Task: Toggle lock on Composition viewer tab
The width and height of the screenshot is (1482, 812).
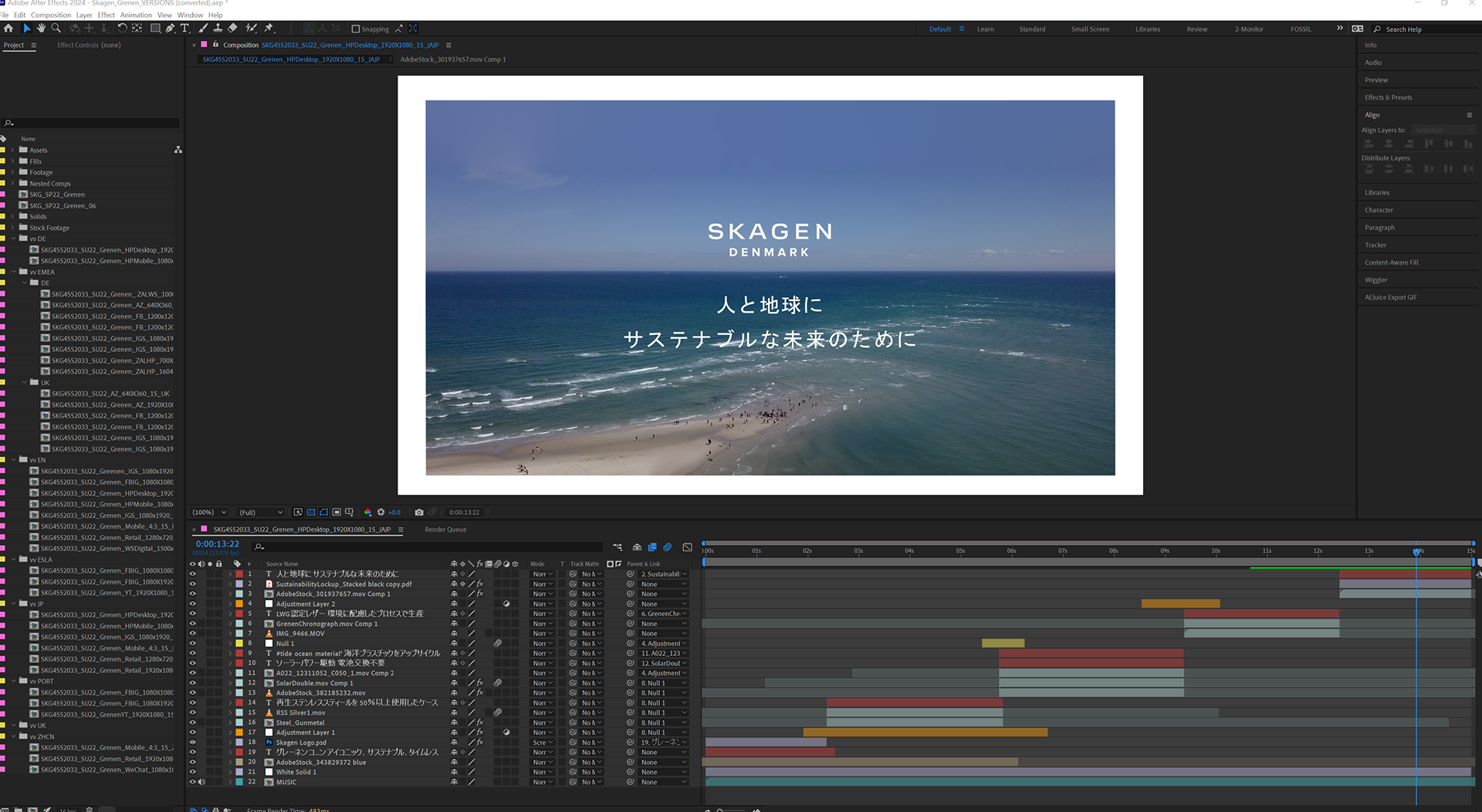Action: coord(216,45)
